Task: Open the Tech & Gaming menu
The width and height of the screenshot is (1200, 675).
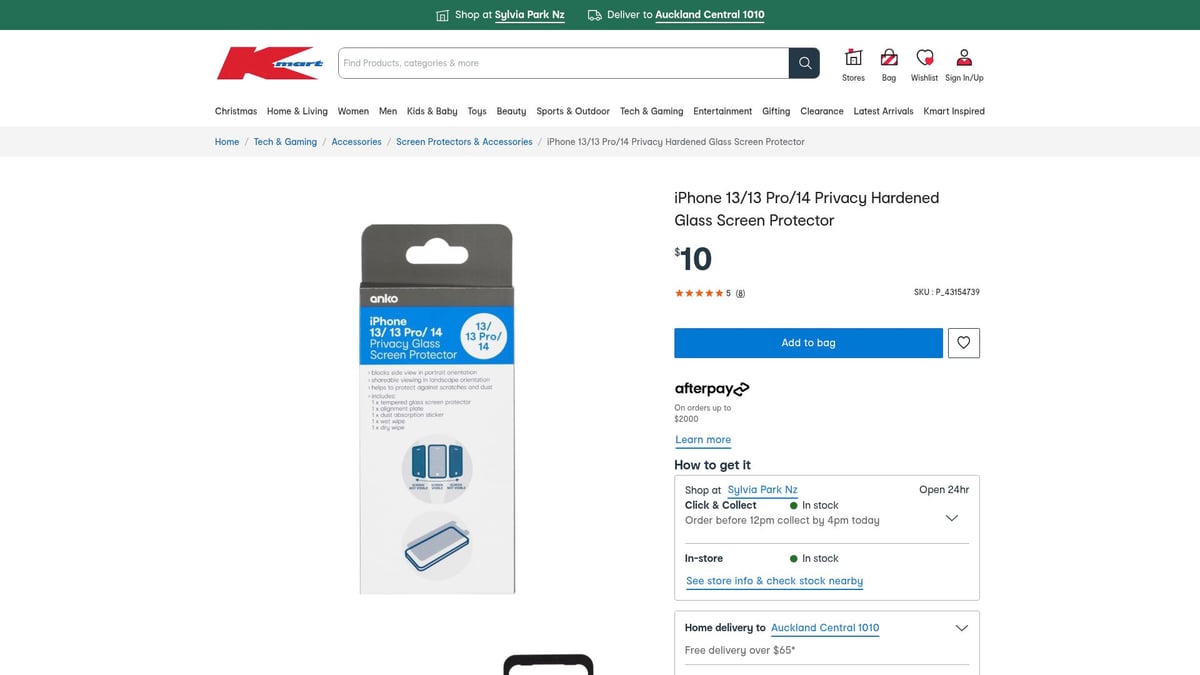Action: [651, 111]
